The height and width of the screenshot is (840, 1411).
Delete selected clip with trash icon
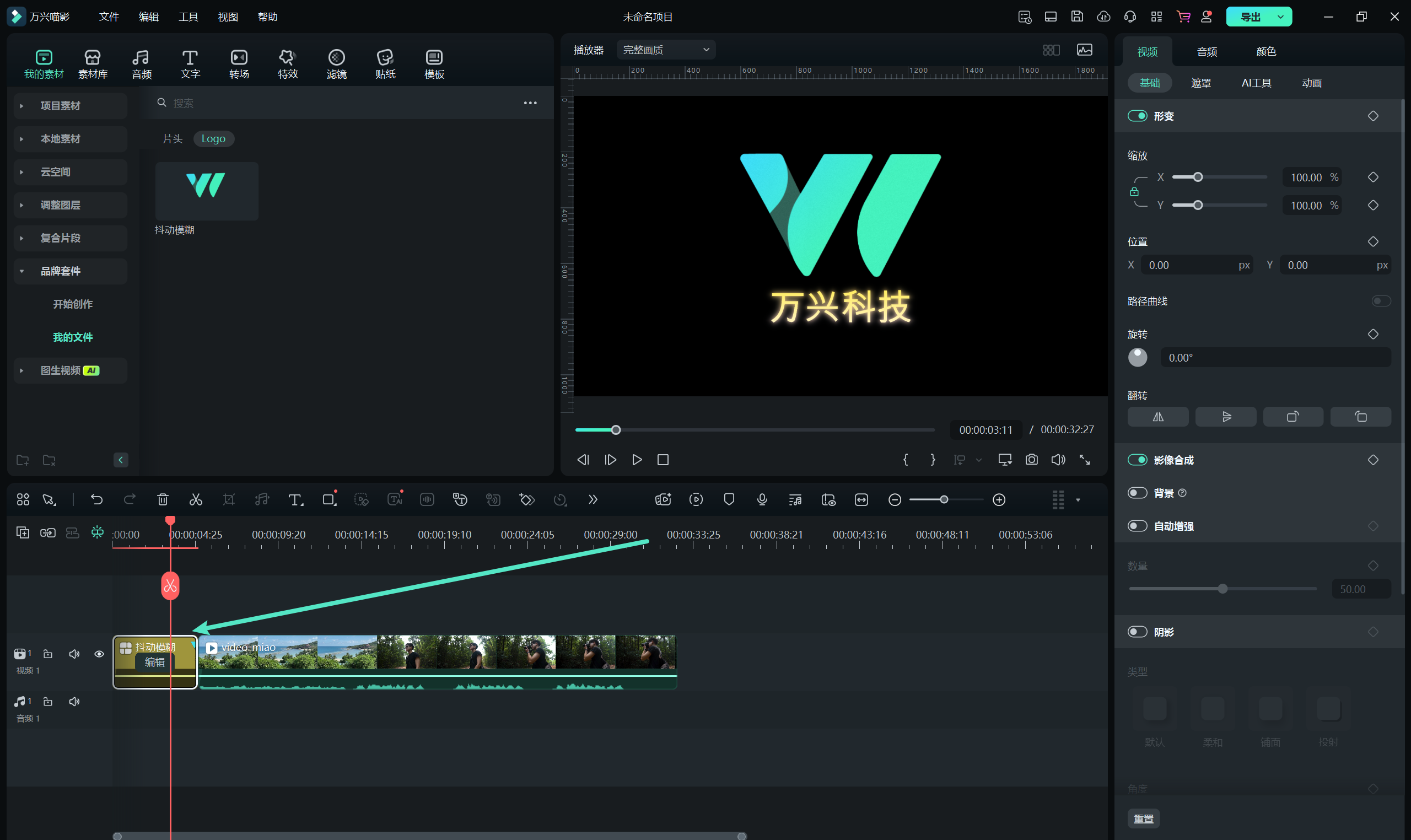click(x=163, y=499)
